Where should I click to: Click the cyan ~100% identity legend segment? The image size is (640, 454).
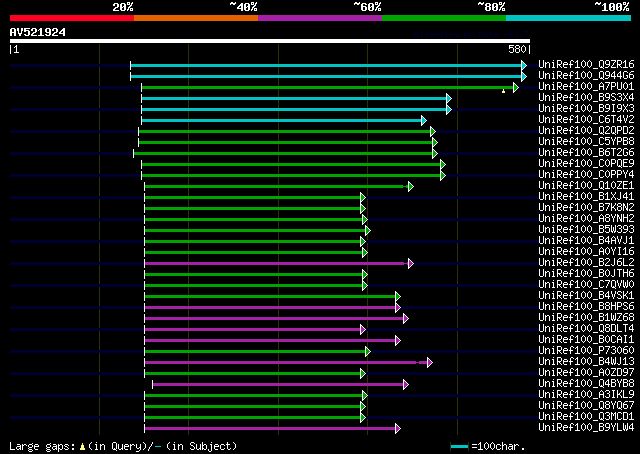pyautogui.click(x=569, y=18)
